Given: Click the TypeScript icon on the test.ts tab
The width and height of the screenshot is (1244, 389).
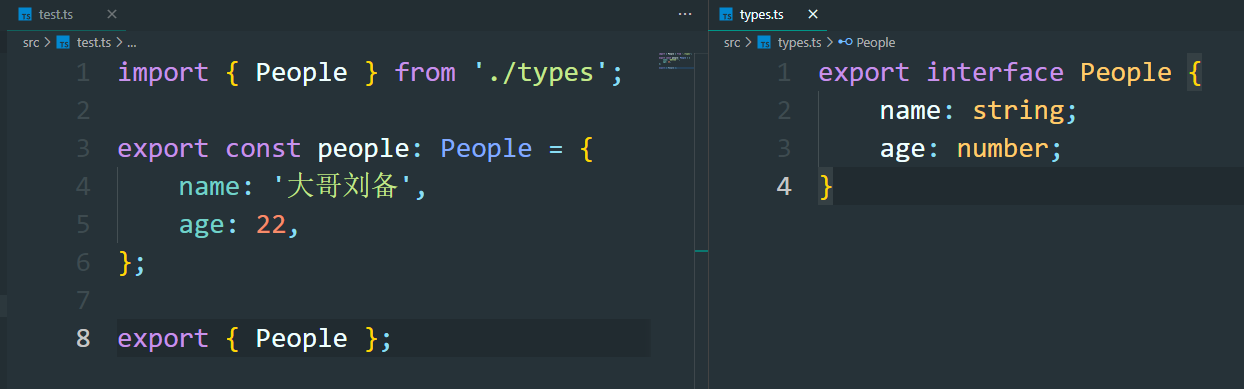Looking at the screenshot, I should (x=25, y=15).
